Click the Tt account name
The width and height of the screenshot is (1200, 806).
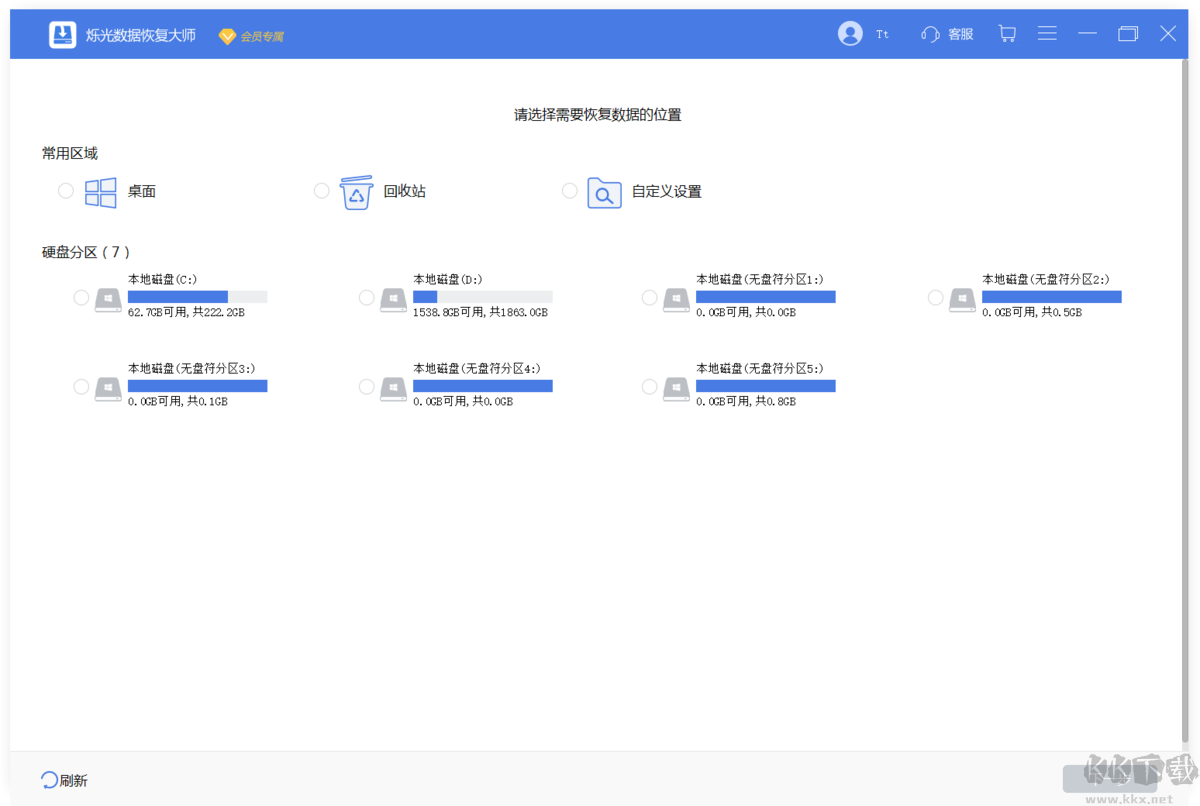[x=881, y=33]
